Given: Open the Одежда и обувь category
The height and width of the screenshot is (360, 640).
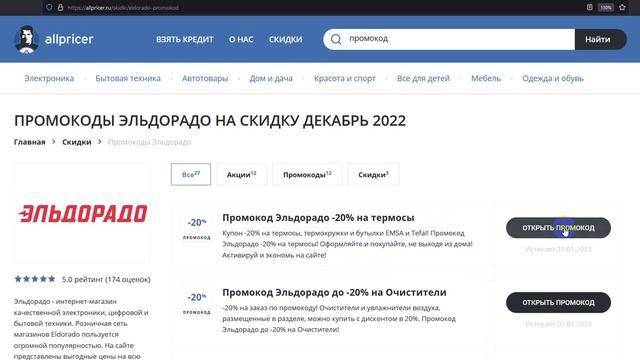Looking at the screenshot, I should tap(553, 78).
